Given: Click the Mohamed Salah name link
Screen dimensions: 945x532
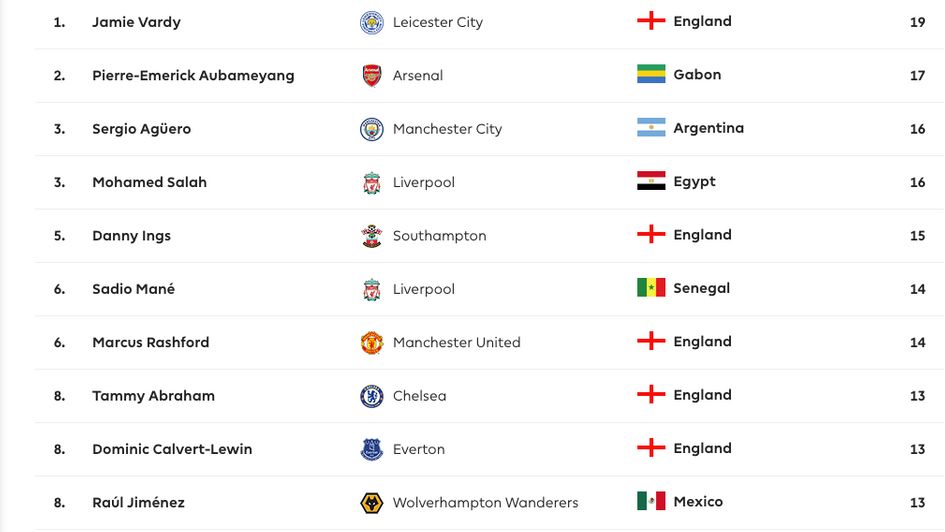Looking at the screenshot, I should click(149, 182).
